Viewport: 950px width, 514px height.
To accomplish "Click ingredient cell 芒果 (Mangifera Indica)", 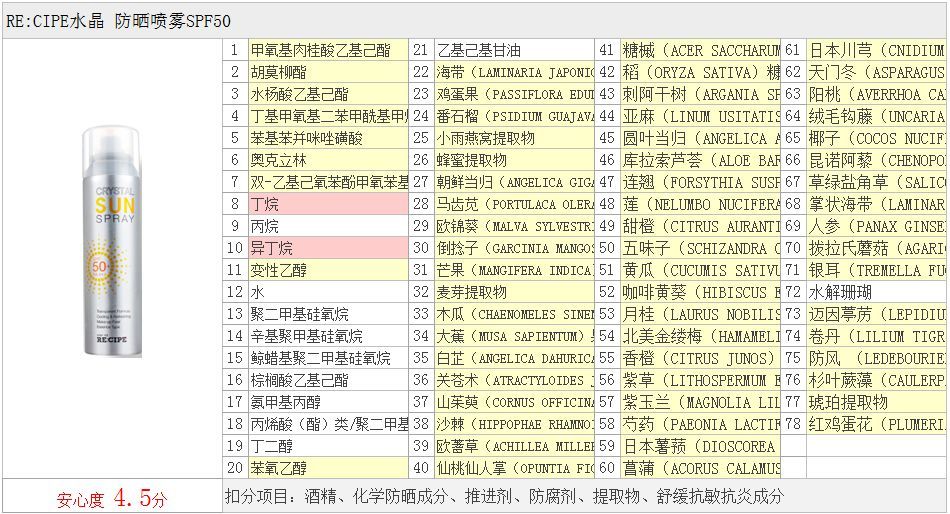I will pos(514,270).
